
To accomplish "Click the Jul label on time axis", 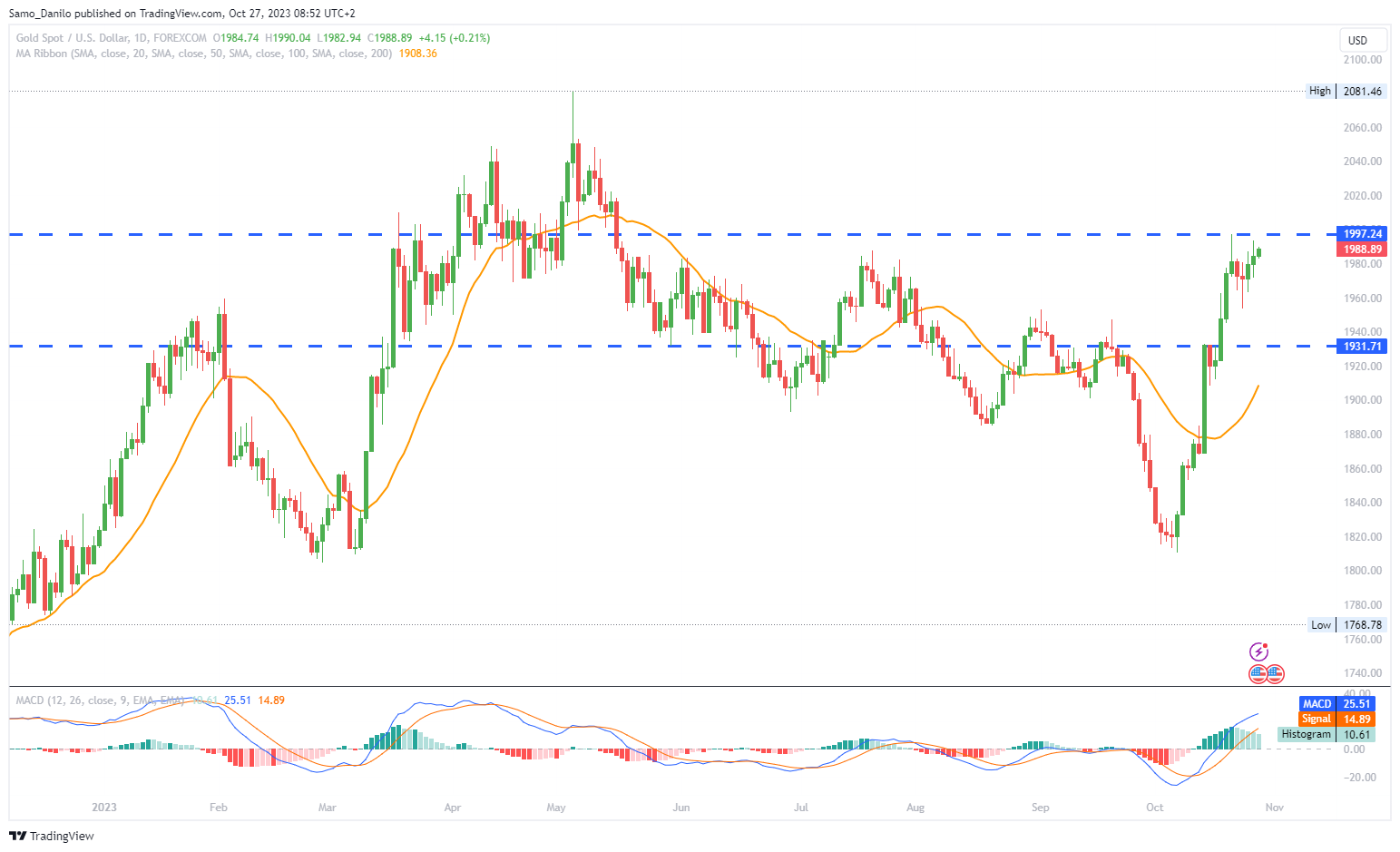I will coord(801,808).
